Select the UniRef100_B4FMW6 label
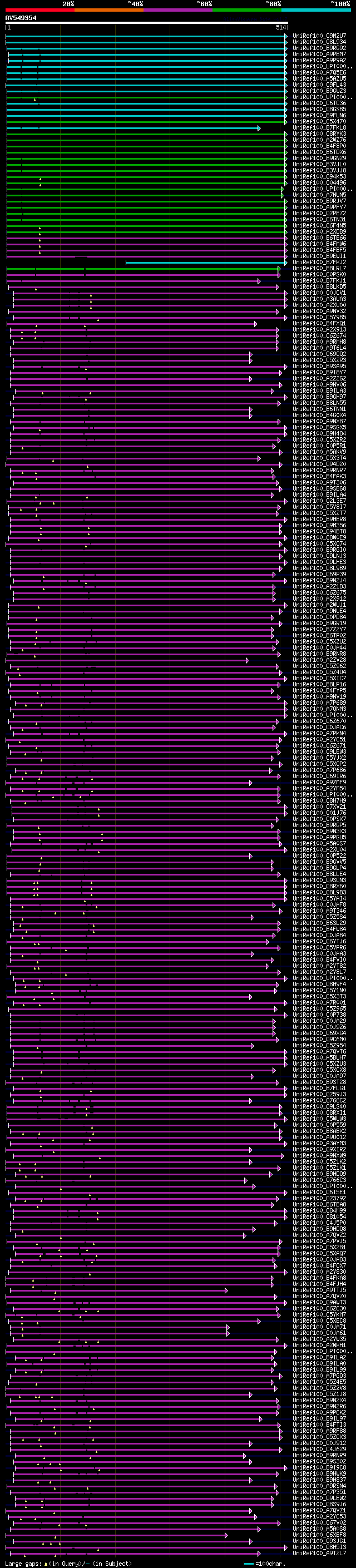This screenshot has height=1568, width=356. [x=319, y=244]
